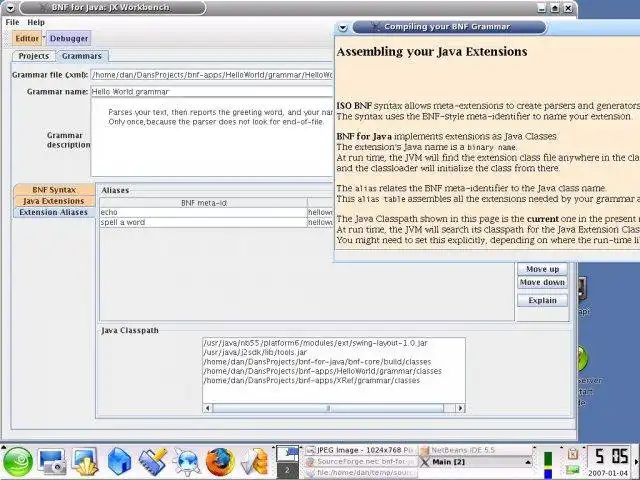Open the clipboard tray icon
Viewport: 640px width, 480px height.
[573, 454]
